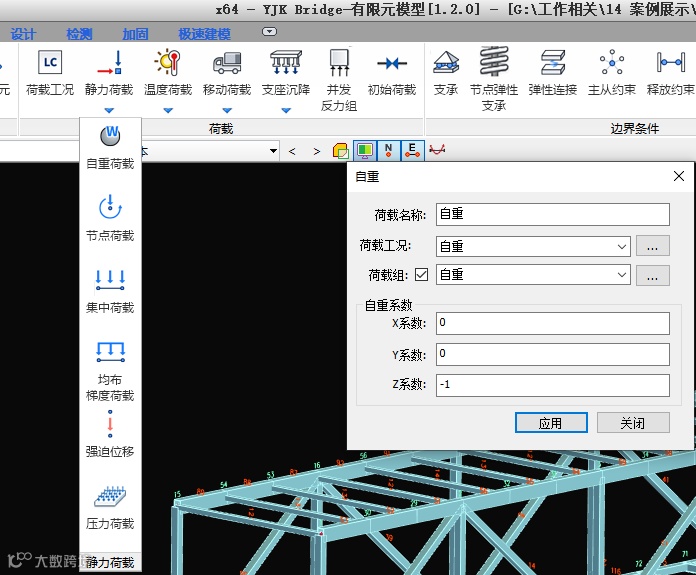Toggle the element number E display icon
This screenshot has height=575, width=696.
pyautogui.click(x=412, y=151)
